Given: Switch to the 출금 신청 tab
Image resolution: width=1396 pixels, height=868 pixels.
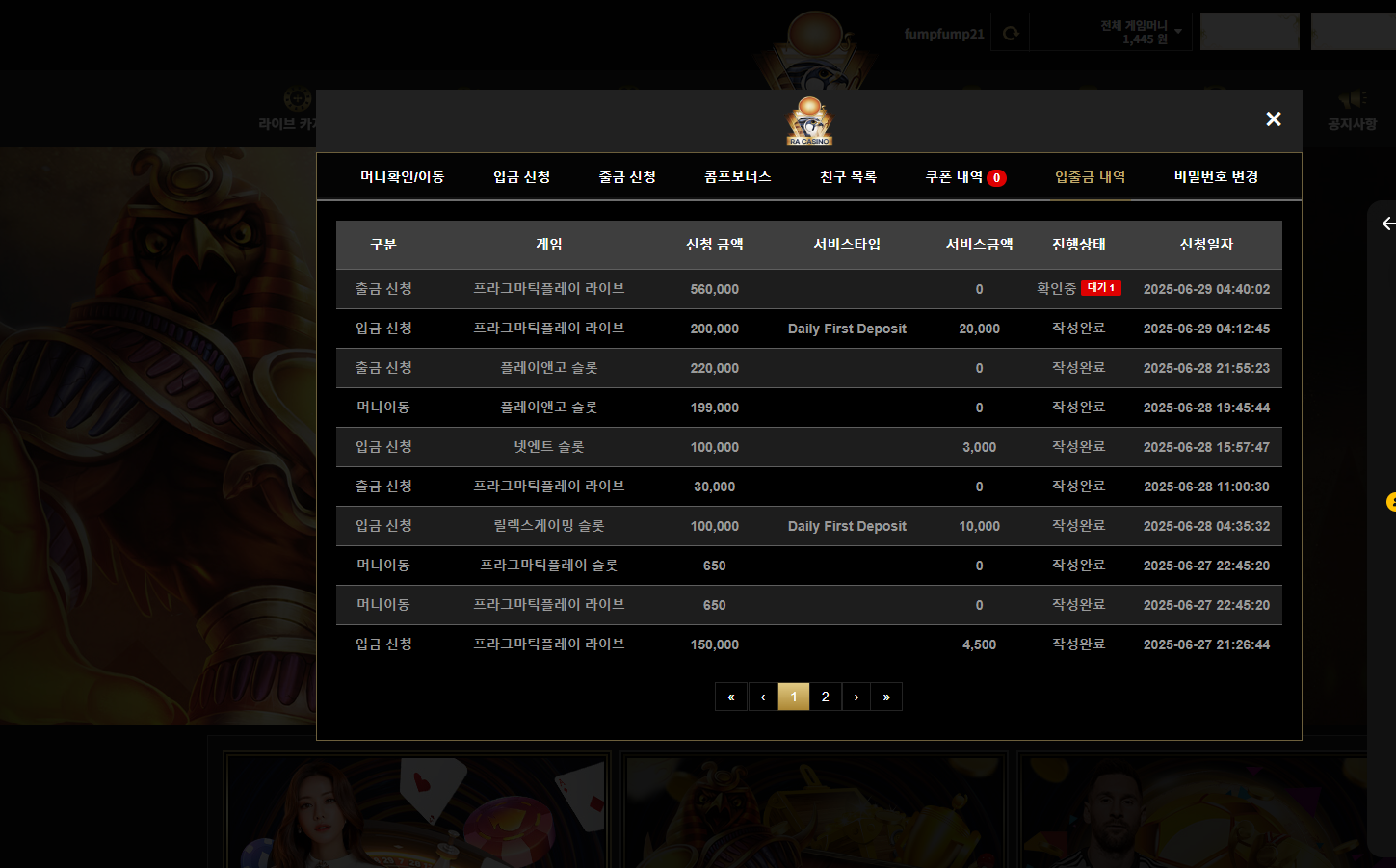Looking at the screenshot, I should (627, 177).
